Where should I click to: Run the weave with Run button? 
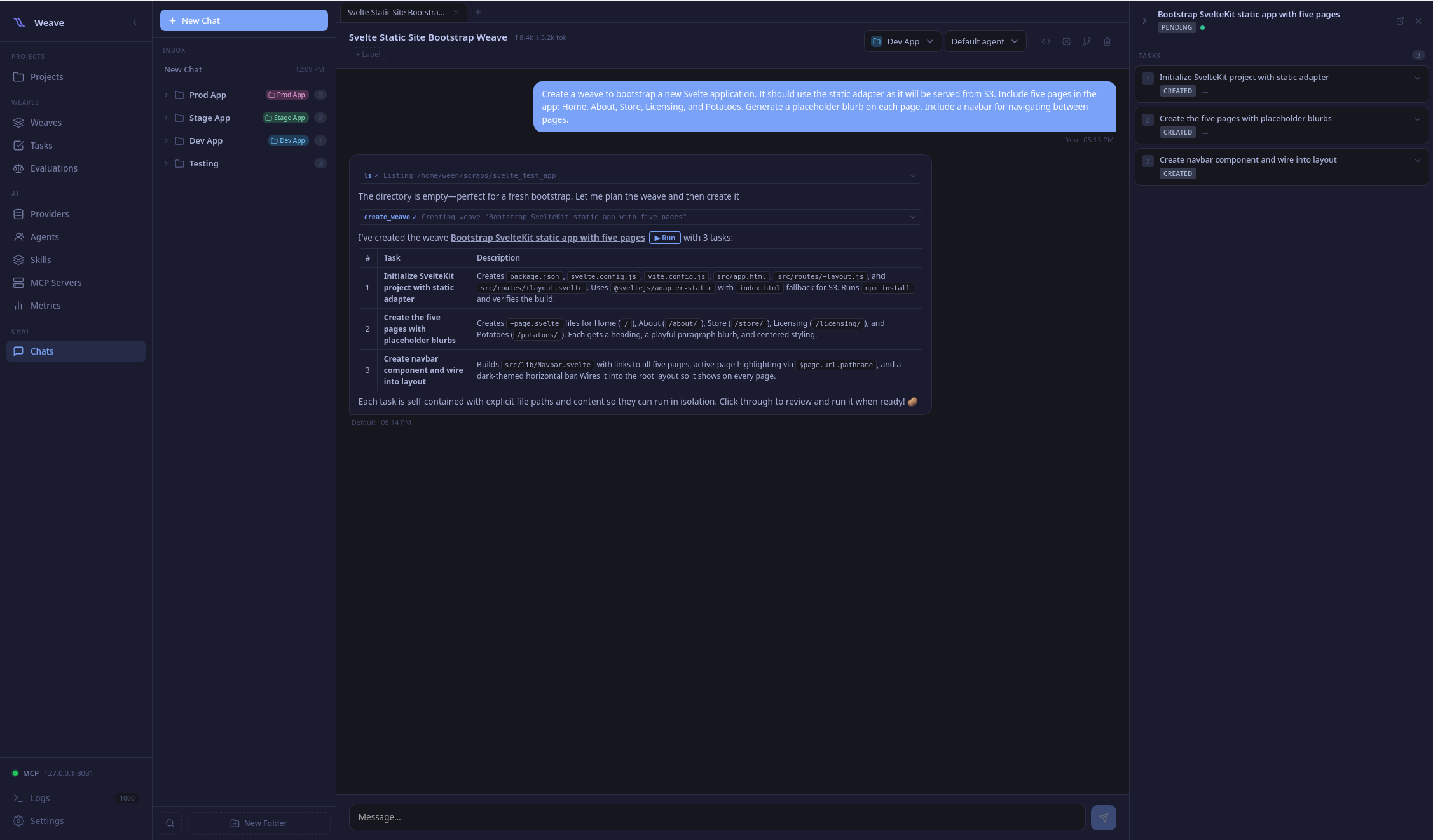(664, 238)
